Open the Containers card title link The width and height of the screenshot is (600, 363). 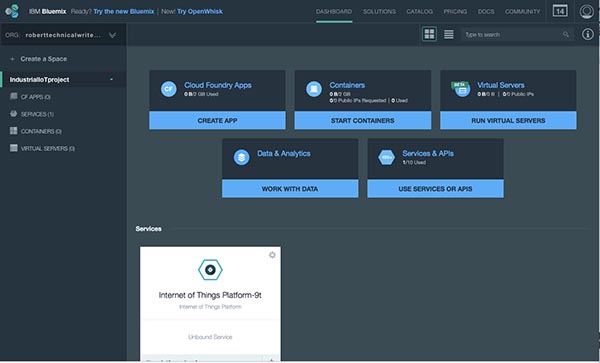point(347,85)
